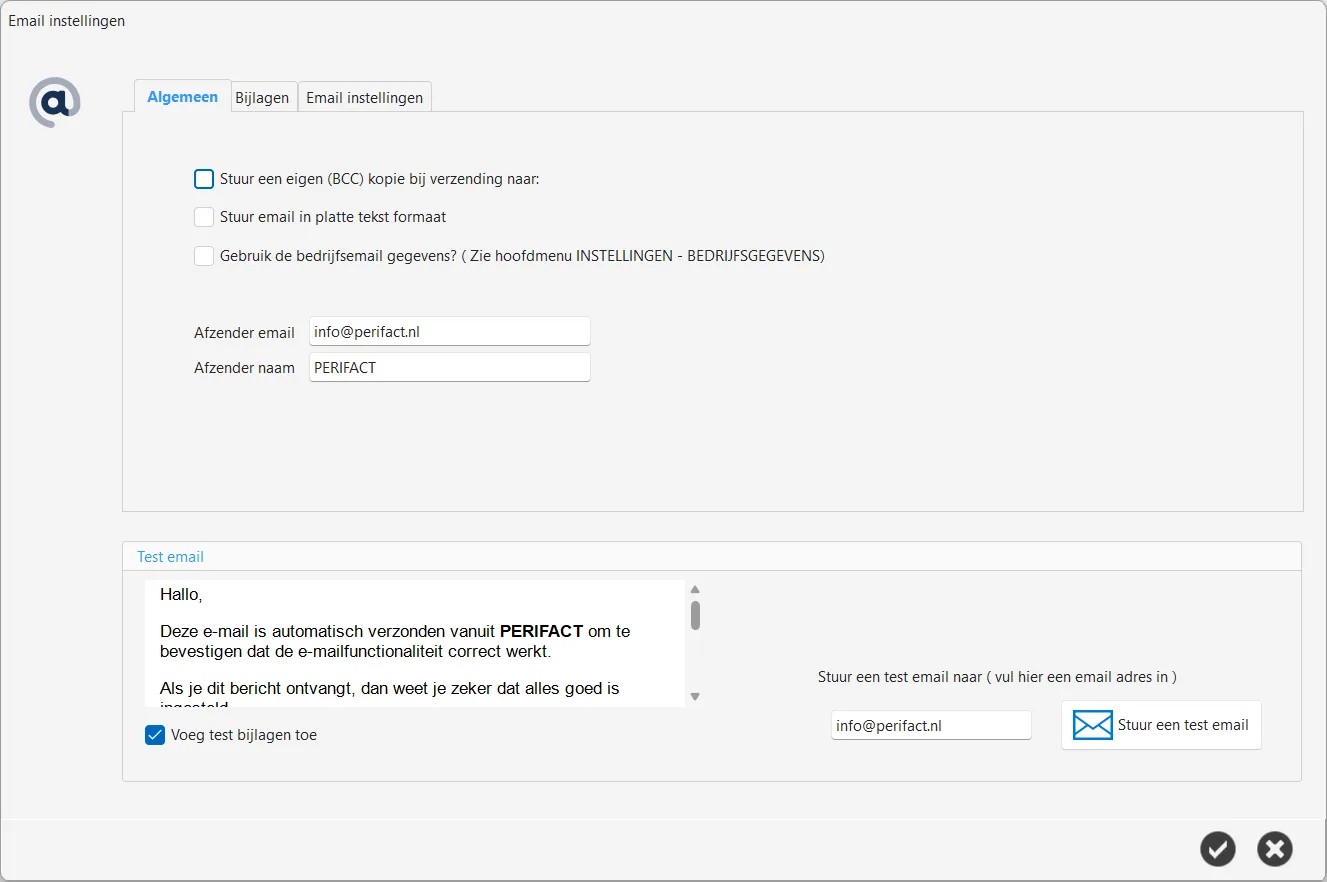The width and height of the screenshot is (1327, 882).
Task: Grab the test email scrollbar thumb
Action: pos(695,615)
